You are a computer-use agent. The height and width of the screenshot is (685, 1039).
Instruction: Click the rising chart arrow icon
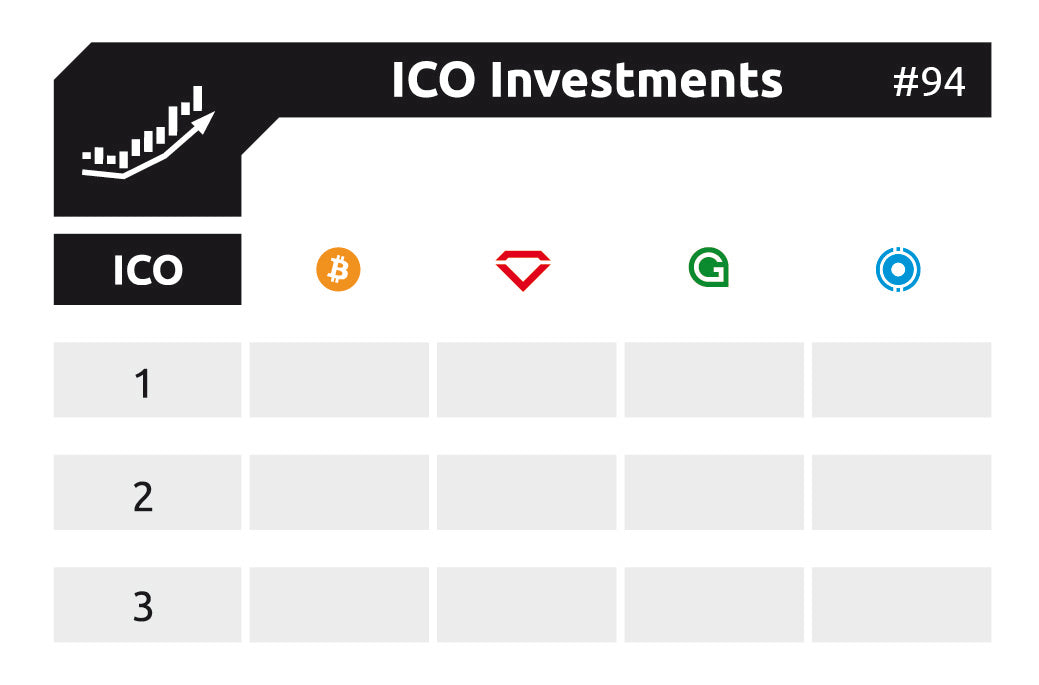(x=148, y=135)
